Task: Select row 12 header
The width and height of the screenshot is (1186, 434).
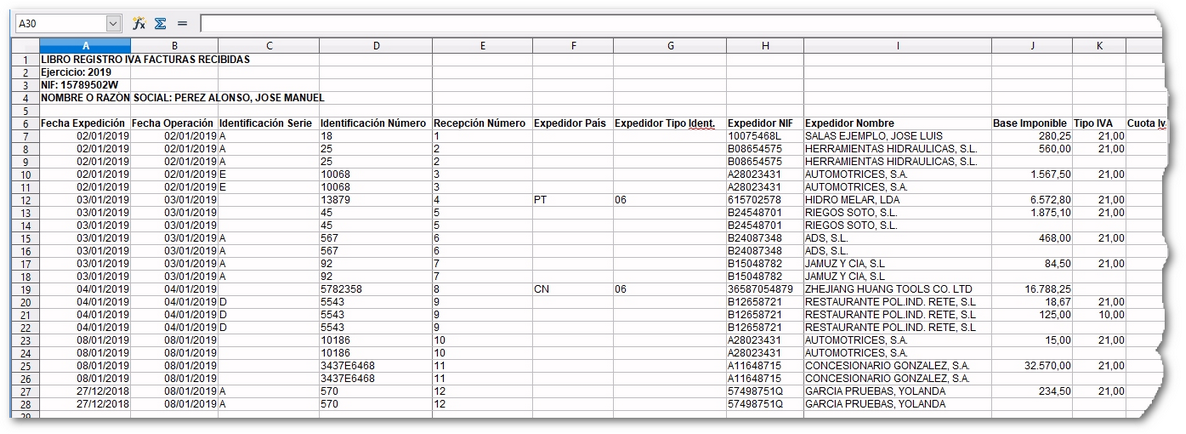Action: (25, 200)
